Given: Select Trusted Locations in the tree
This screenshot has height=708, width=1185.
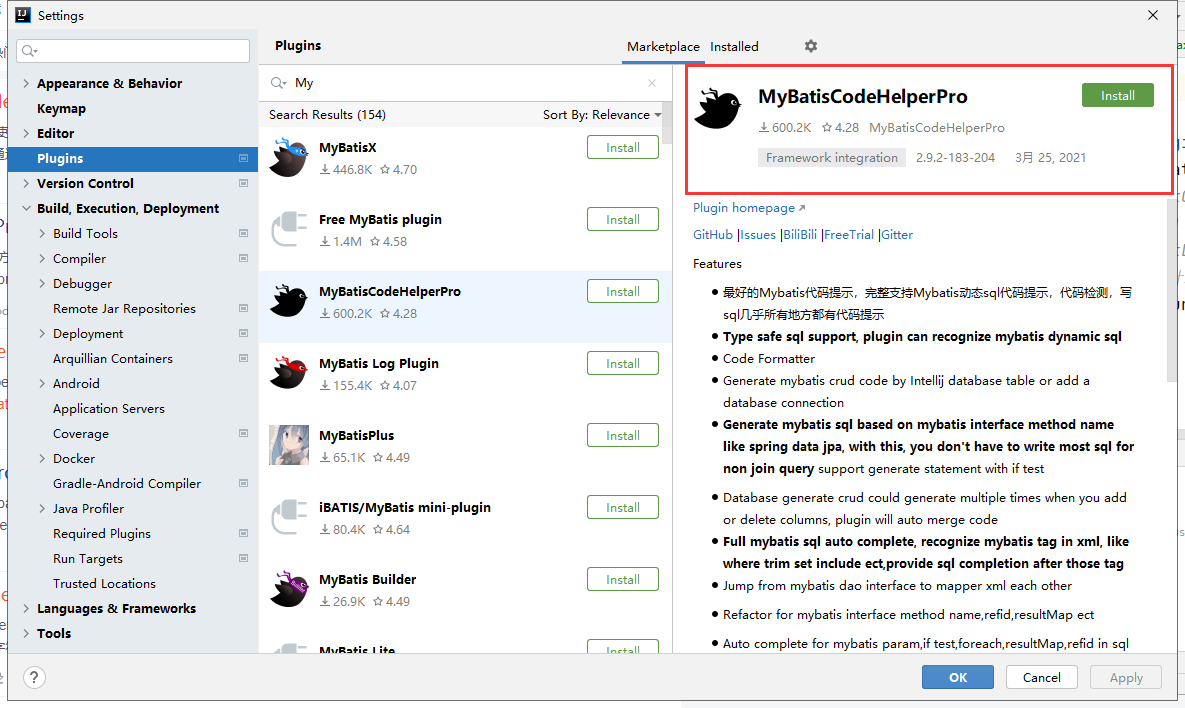Looking at the screenshot, I should coord(104,583).
